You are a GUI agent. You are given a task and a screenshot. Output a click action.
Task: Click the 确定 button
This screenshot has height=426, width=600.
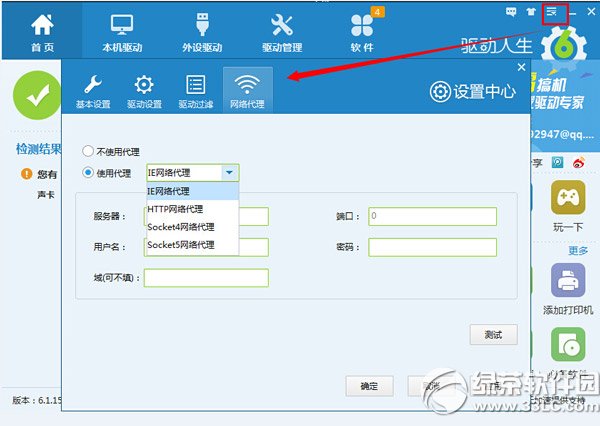pyautogui.click(x=370, y=386)
